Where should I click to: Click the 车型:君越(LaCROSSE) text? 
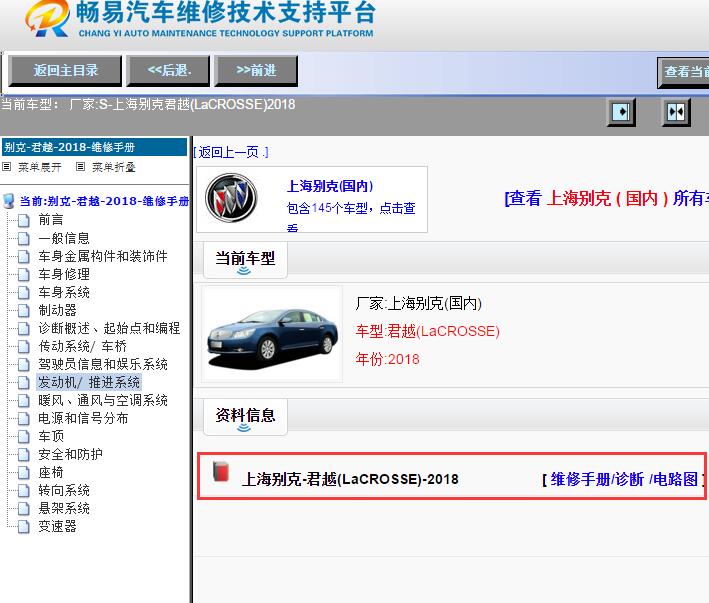tap(427, 331)
